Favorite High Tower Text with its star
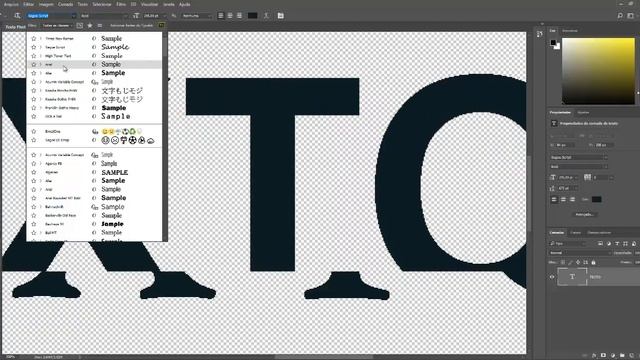This screenshot has height=360, width=640. (x=34, y=56)
